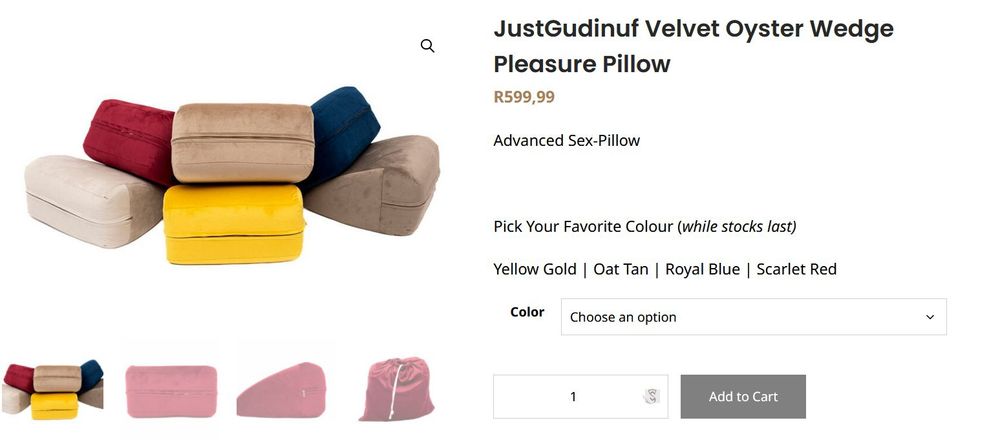Open the red drawstring bag thumbnail
This screenshot has height=441, width=1000.
coord(396,389)
